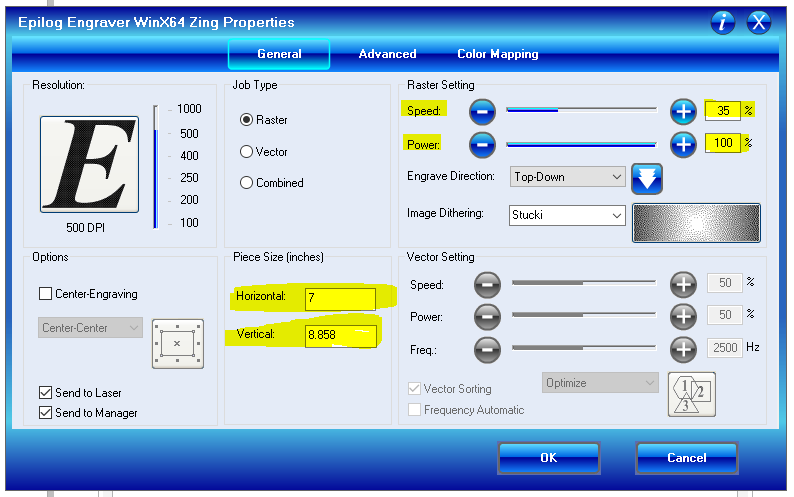This screenshot has width=794, height=497.
Task: Open the Image Dithering Stucki dropdown
Action: (567, 215)
